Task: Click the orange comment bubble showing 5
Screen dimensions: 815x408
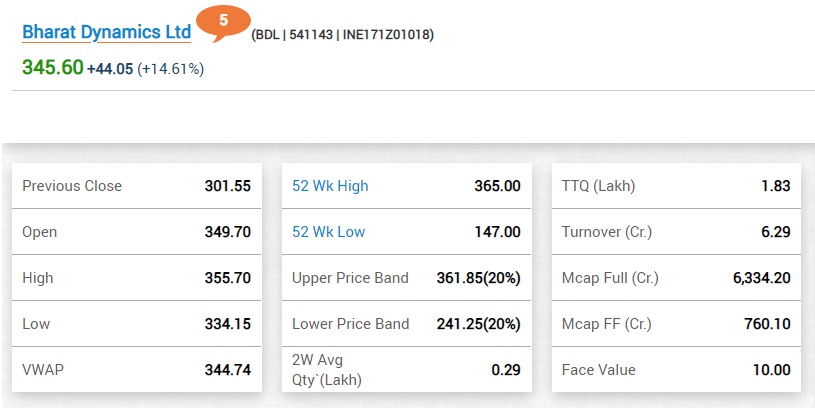Action: pyautogui.click(x=224, y=21)
